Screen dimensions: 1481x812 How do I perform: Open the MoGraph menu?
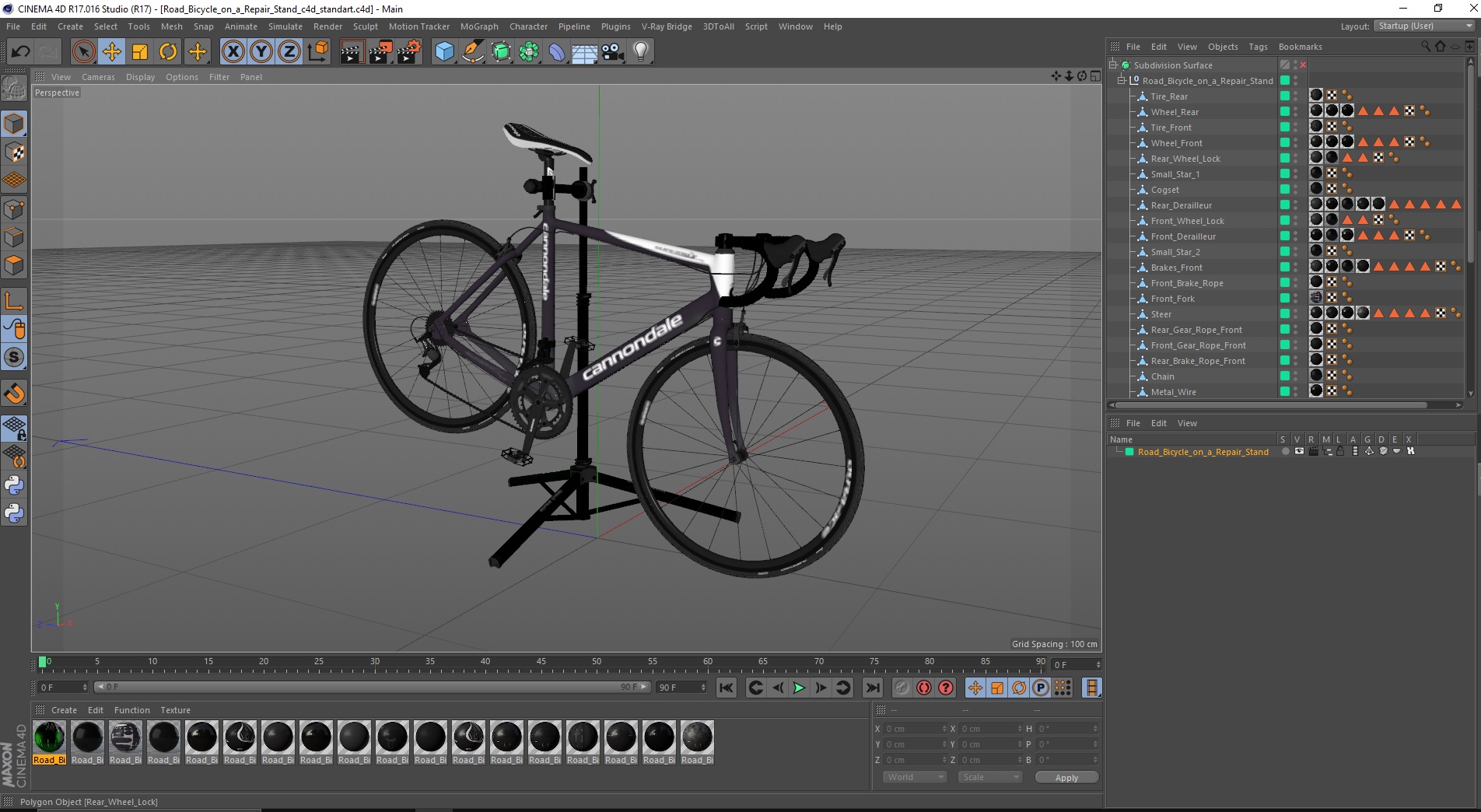(479, 26)
